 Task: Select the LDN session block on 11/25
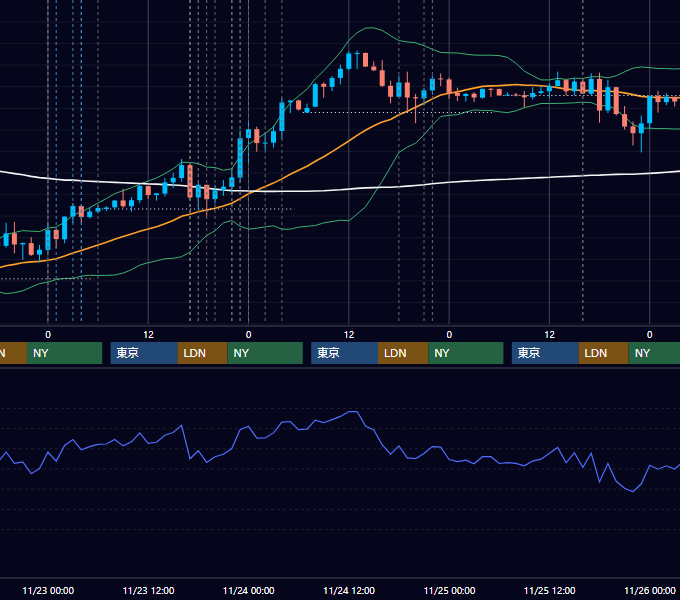[604, 353]
